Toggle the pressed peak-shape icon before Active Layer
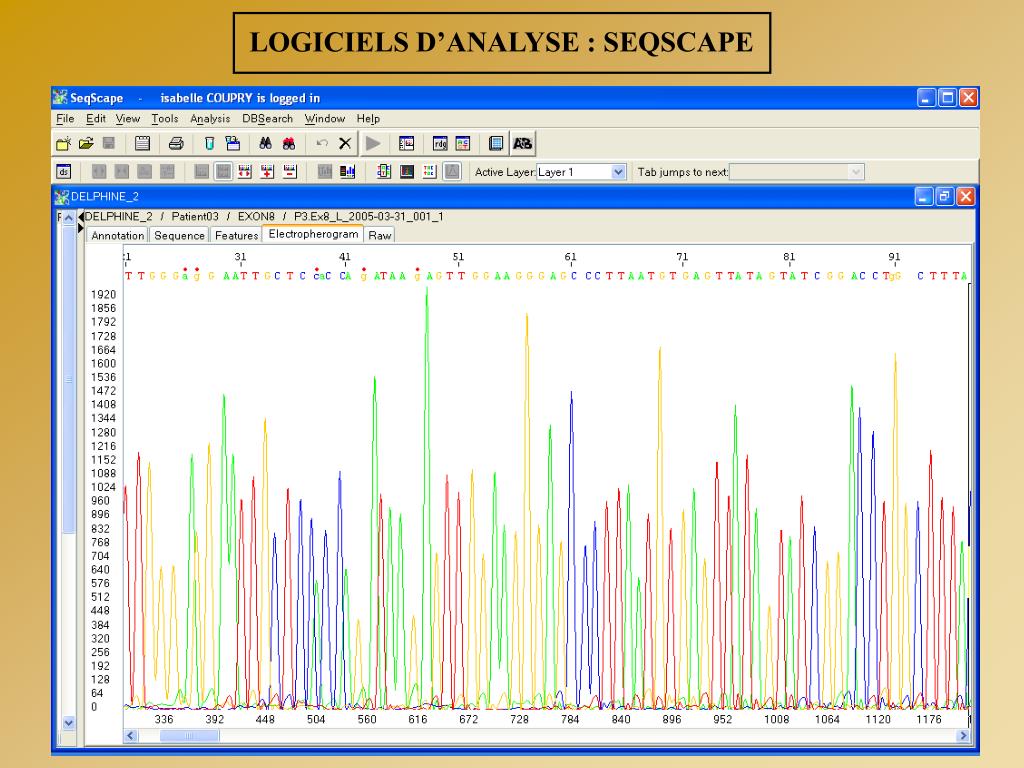The height and width of the screenshot is (768, 1024). click(452, 172)
